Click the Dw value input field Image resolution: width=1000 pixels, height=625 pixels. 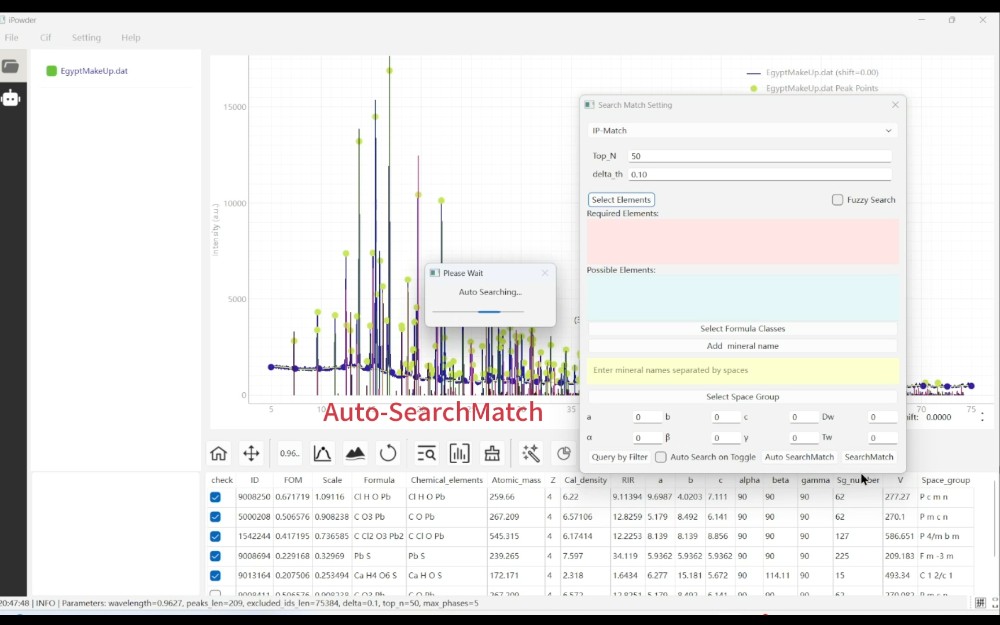point(882,417)
